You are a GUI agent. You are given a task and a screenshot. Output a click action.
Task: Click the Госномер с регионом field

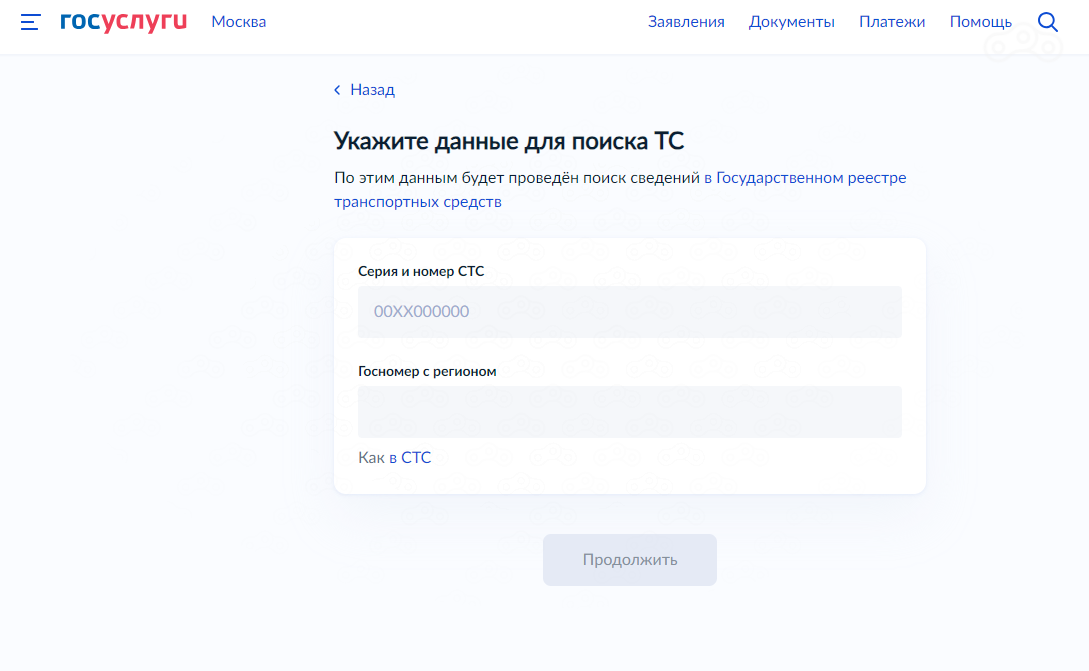point(629,412)
